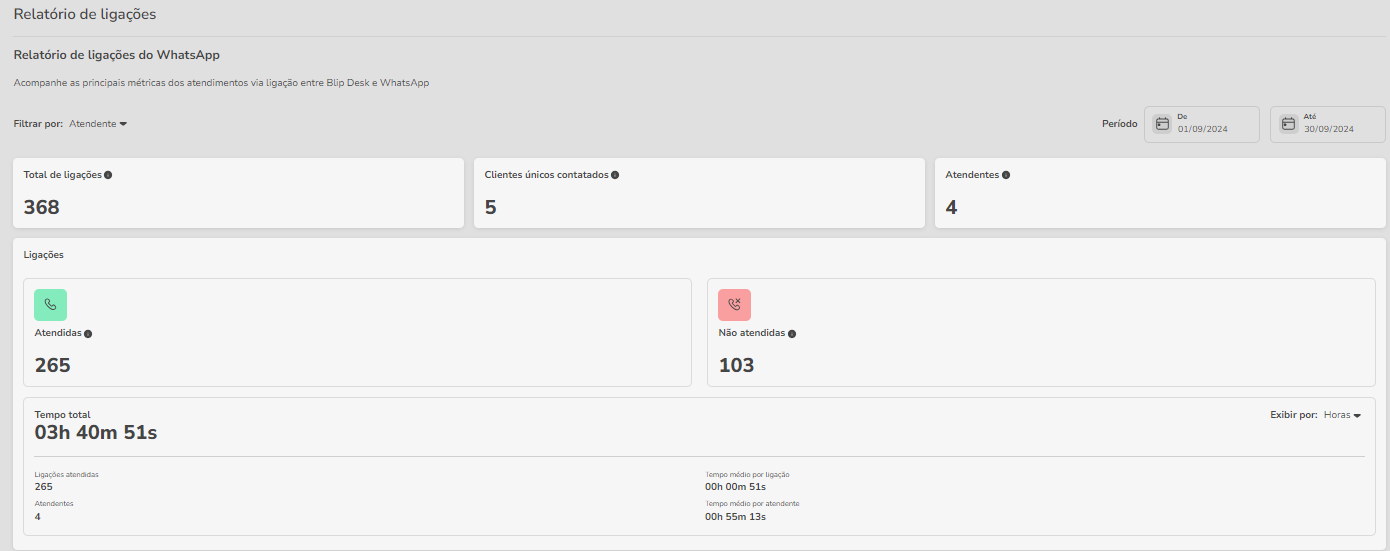This screenshot has width=1390, height=551.
Task: Click the Atendidas count 265
Action: tap(53, 365)
